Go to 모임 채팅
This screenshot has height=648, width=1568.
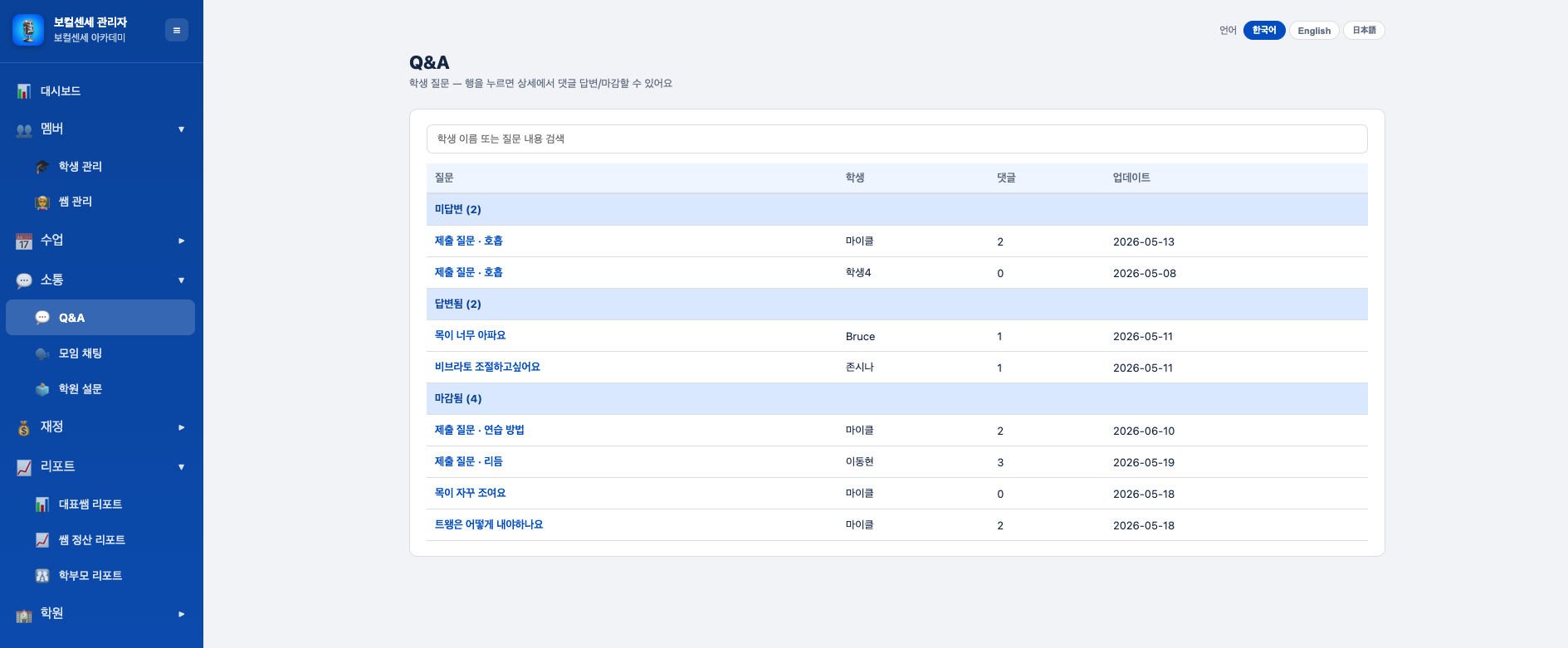click(100, 353)
